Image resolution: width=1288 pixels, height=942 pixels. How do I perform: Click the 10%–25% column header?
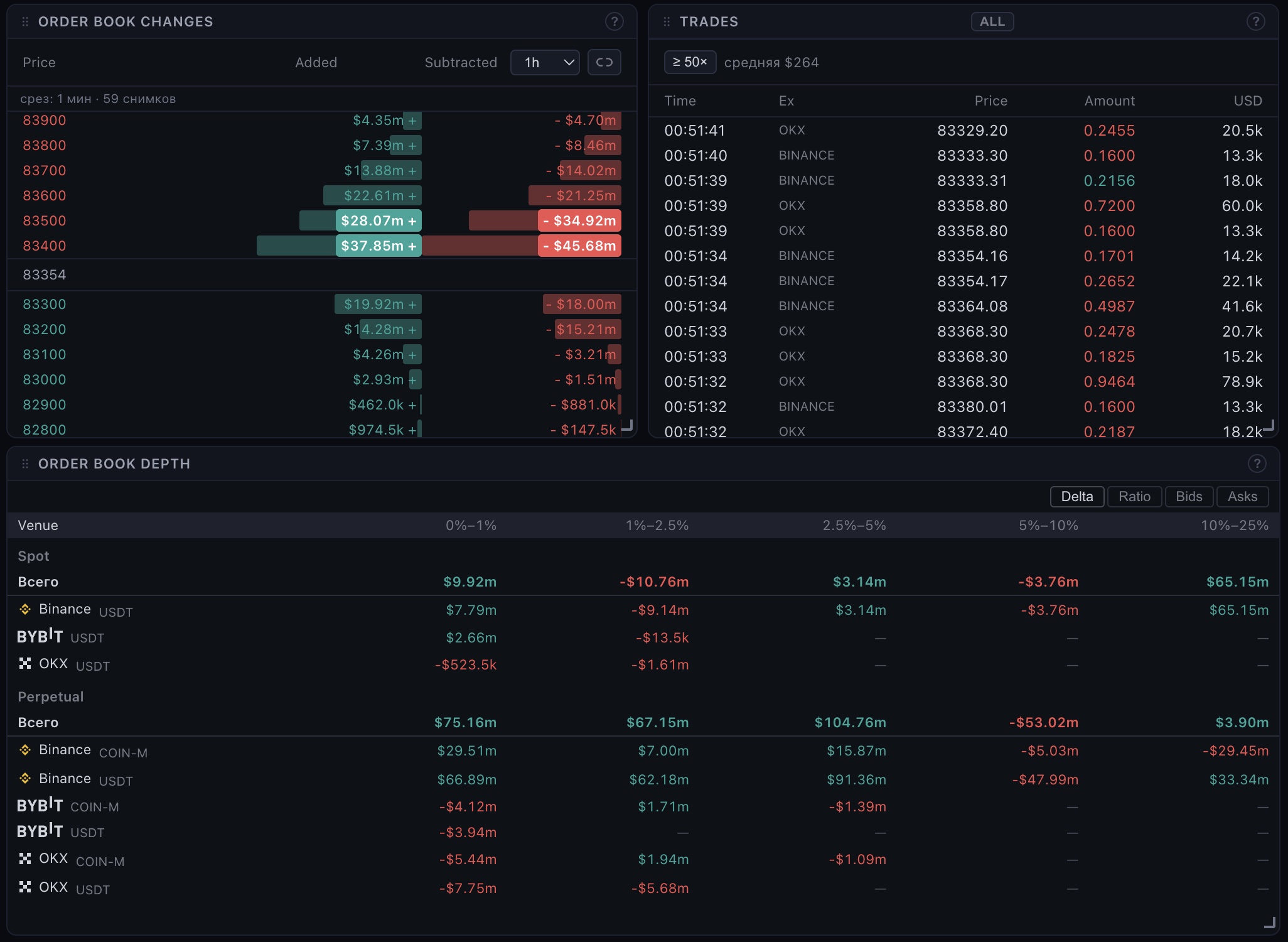tap(1235, 526)
